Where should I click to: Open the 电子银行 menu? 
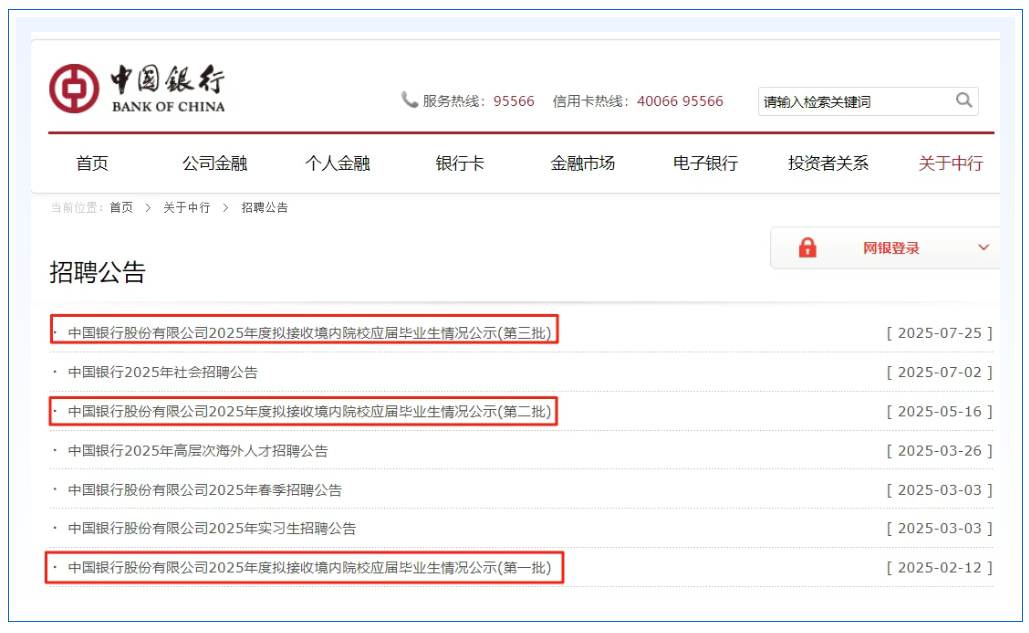tap(705, 163)
